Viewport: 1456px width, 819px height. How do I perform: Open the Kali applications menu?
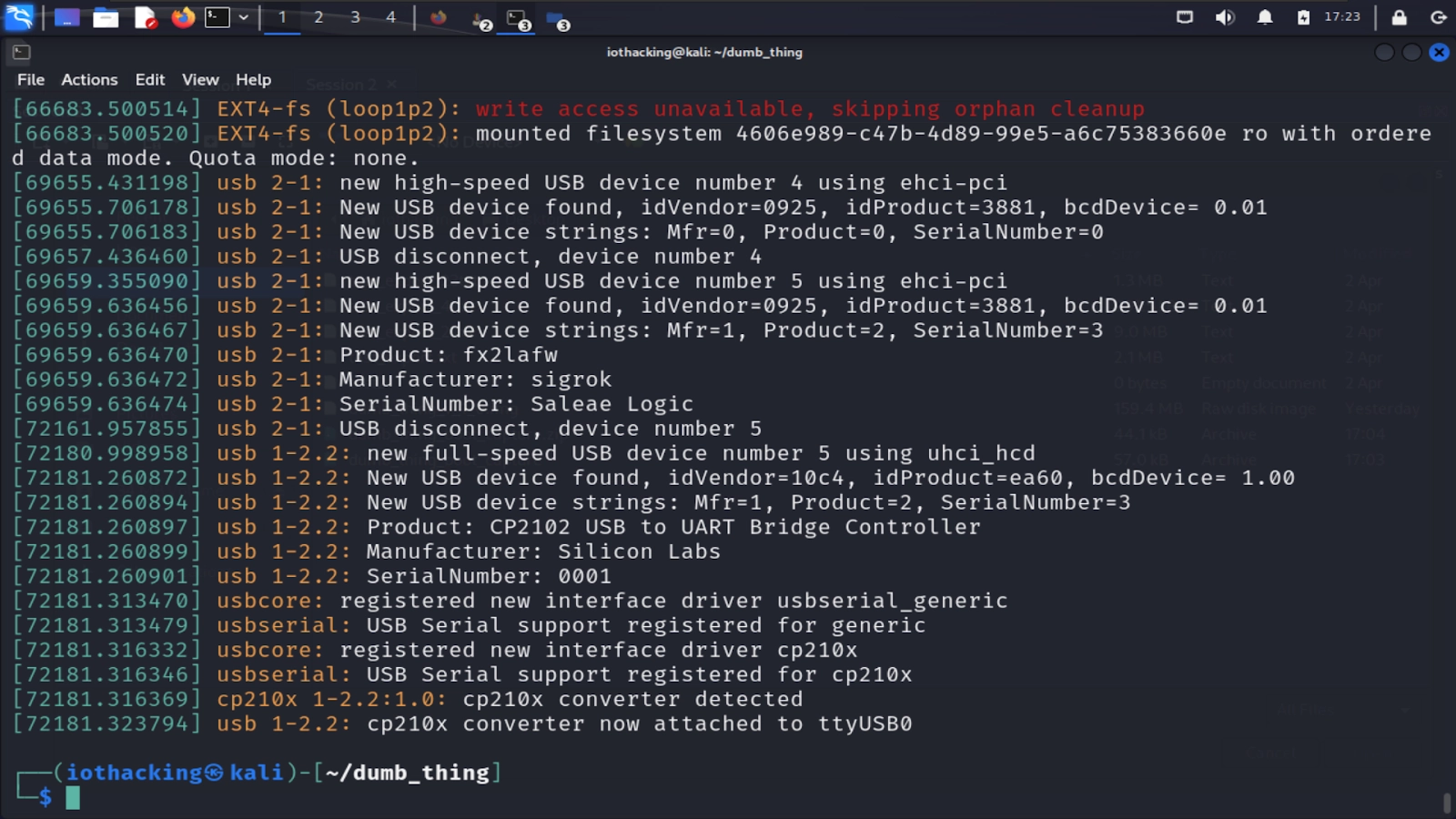pos(19,16)
